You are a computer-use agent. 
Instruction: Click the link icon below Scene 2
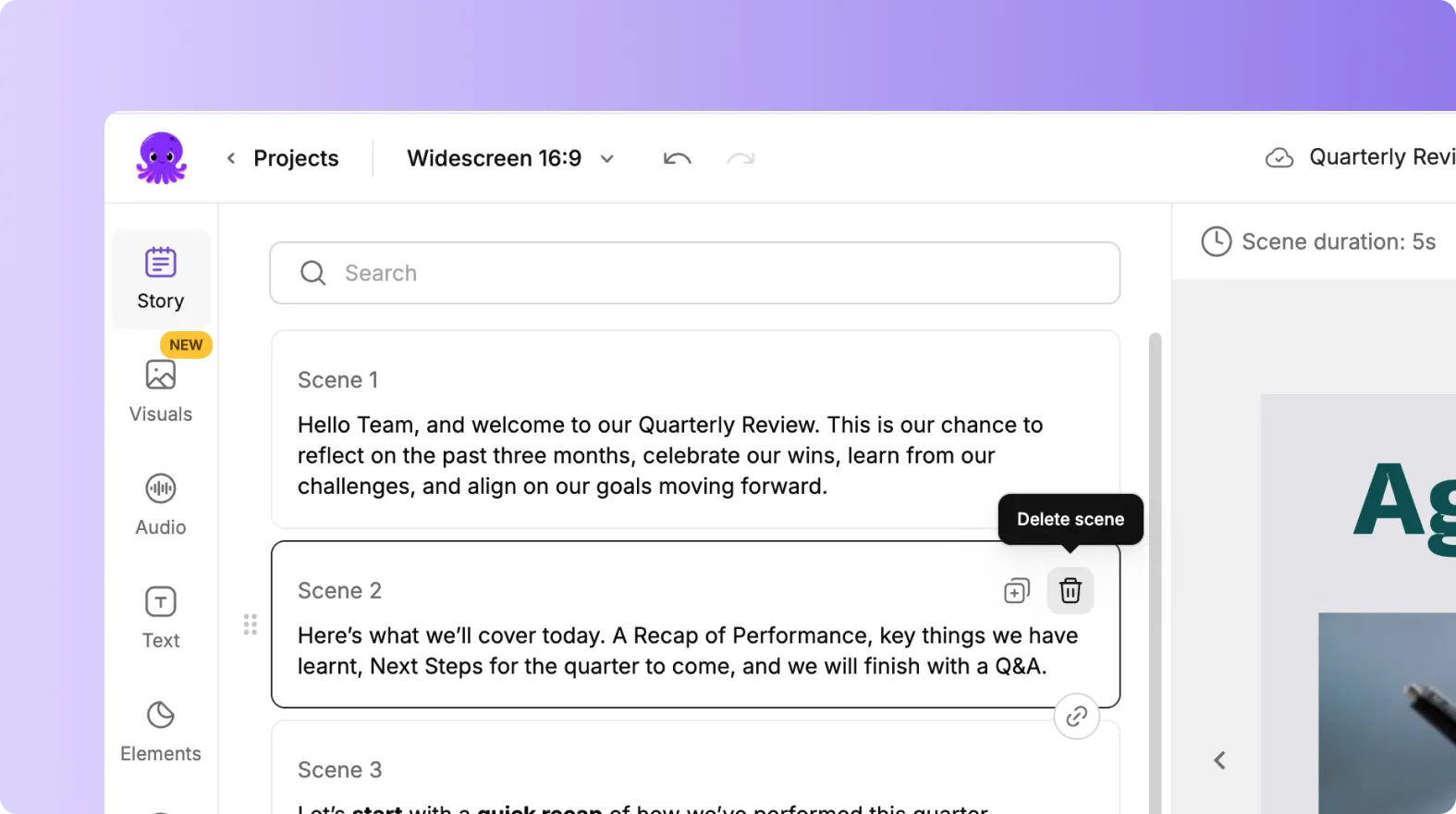click(x=1076, y=717)
